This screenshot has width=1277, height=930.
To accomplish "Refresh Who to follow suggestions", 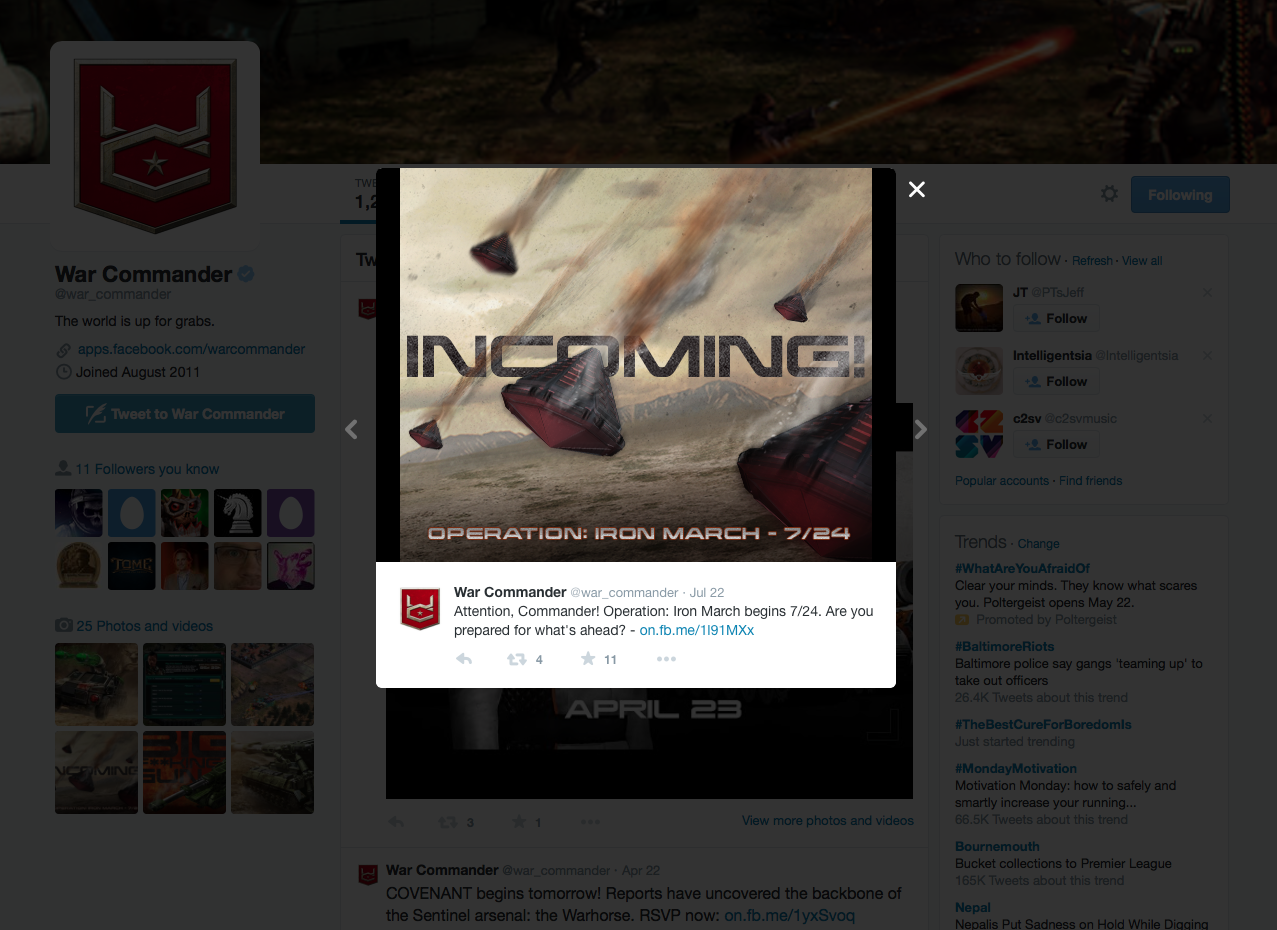I will (x=1092, y=261).
